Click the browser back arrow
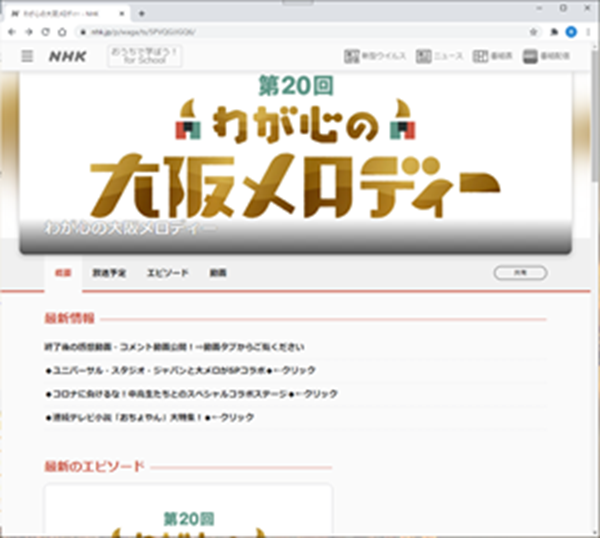The image size is (600, 538). (13, 32)
